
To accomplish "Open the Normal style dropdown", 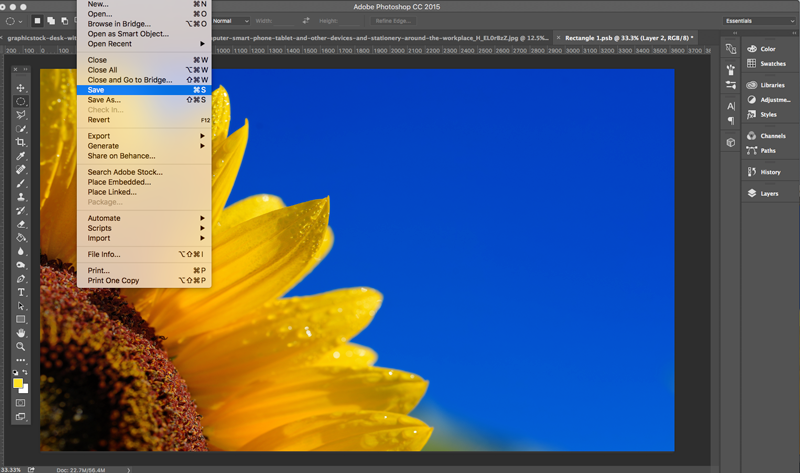I will tap(231, 21).
